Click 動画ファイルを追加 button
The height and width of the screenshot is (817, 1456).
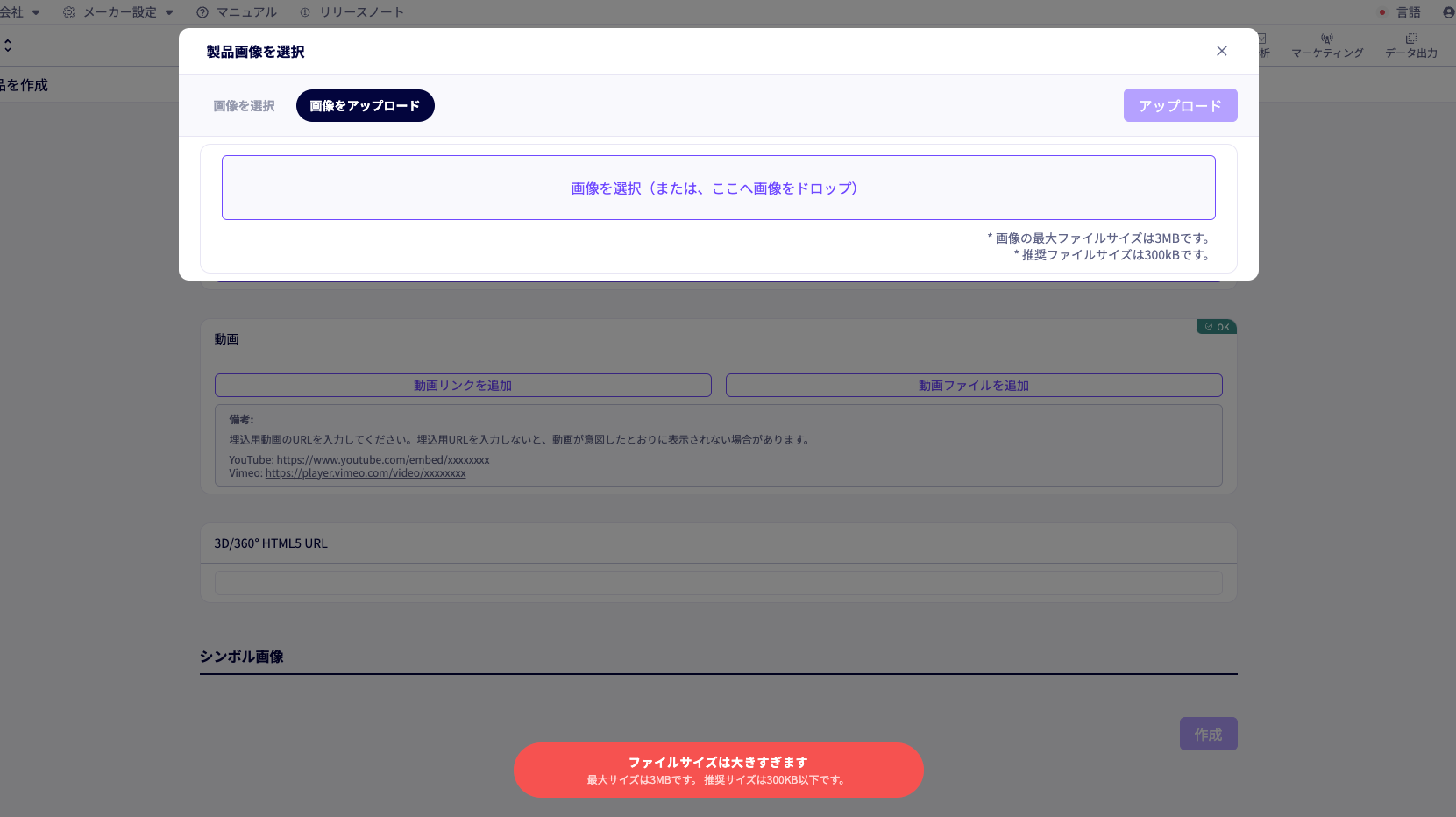point(974,386)
